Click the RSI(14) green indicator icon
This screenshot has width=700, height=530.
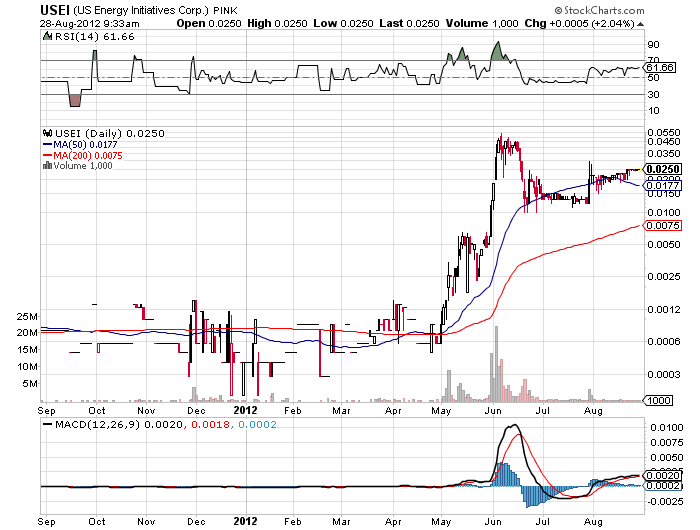click(47, 36)
